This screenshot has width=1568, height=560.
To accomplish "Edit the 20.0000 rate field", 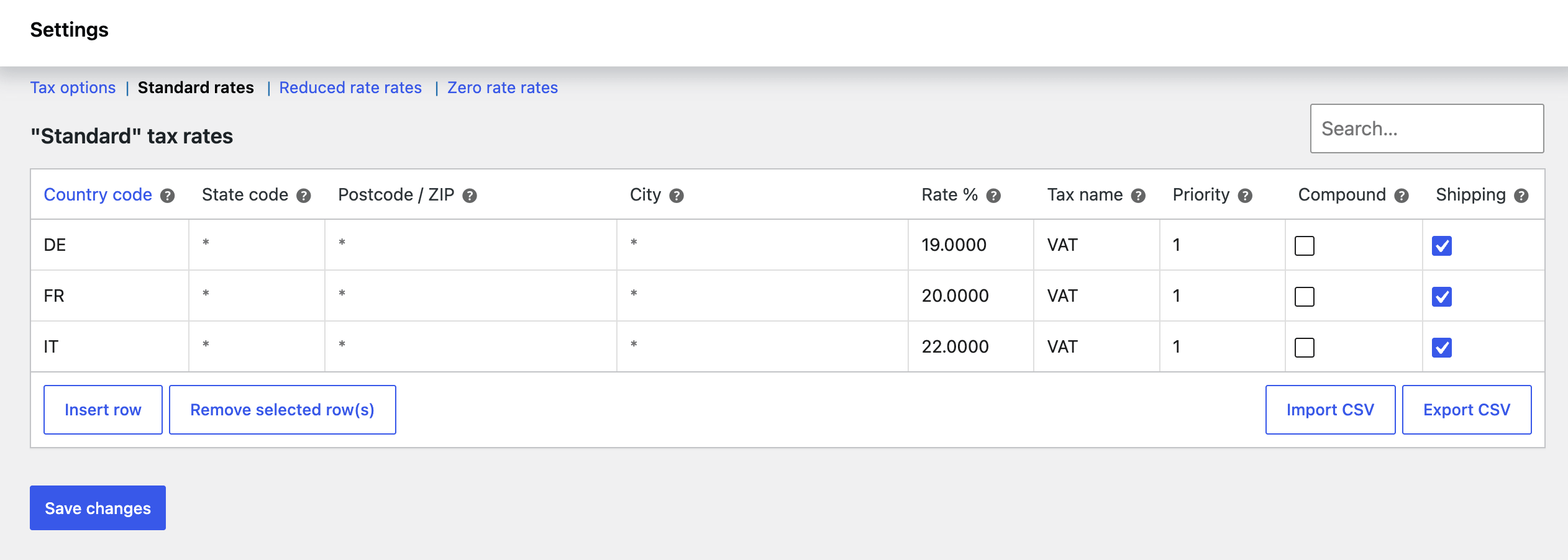I will coord(971,296).
